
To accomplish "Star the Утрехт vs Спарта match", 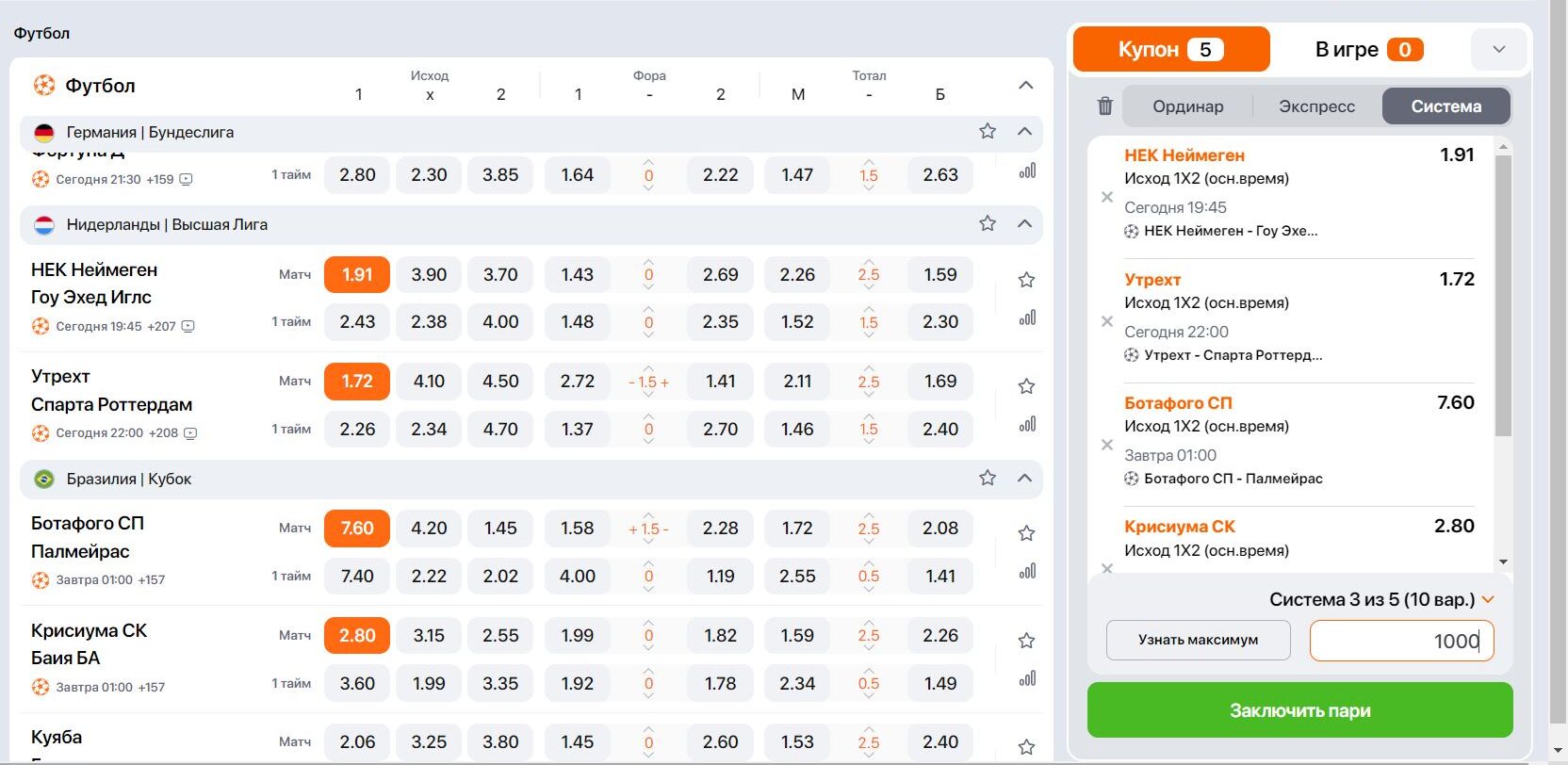I will click(x=1027, y=386).
